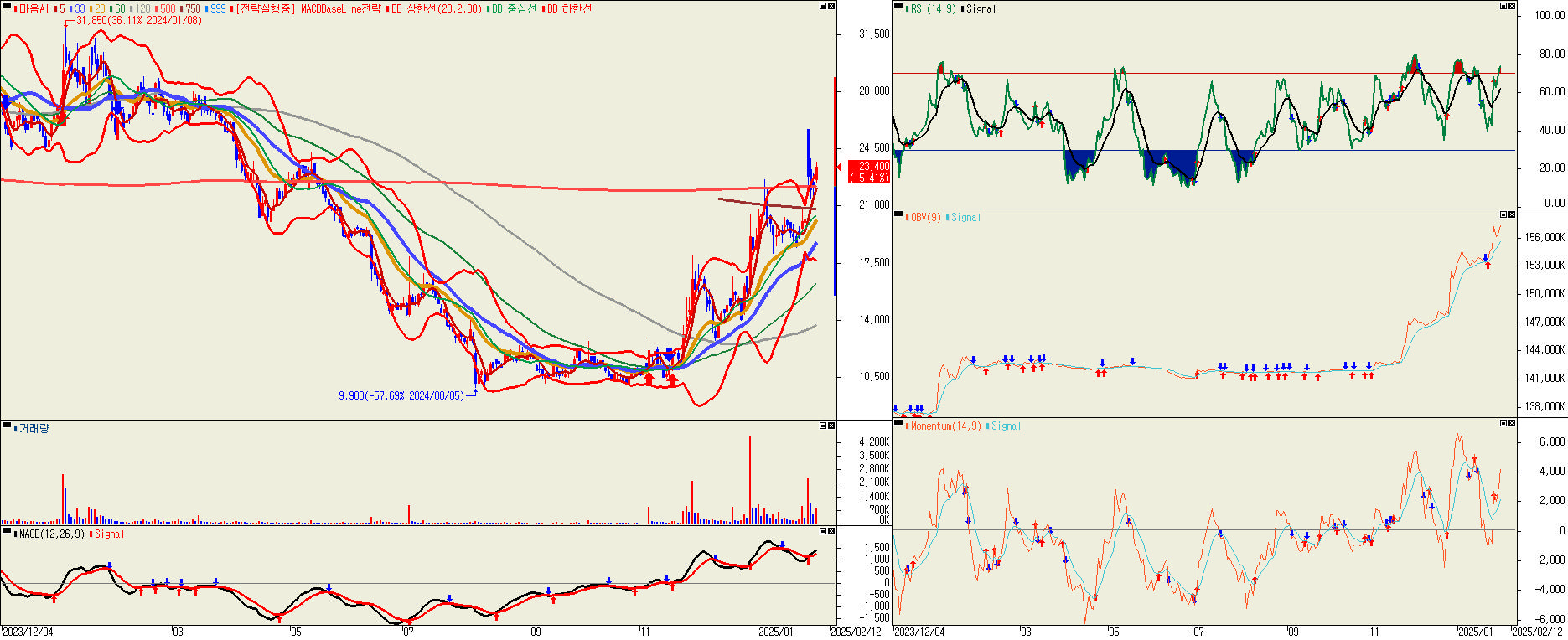Open the price chart panel handle icon
Image resolution: width=1568 pixels, height=640 pixels.
pyautogui.click(x=7, y=7)
